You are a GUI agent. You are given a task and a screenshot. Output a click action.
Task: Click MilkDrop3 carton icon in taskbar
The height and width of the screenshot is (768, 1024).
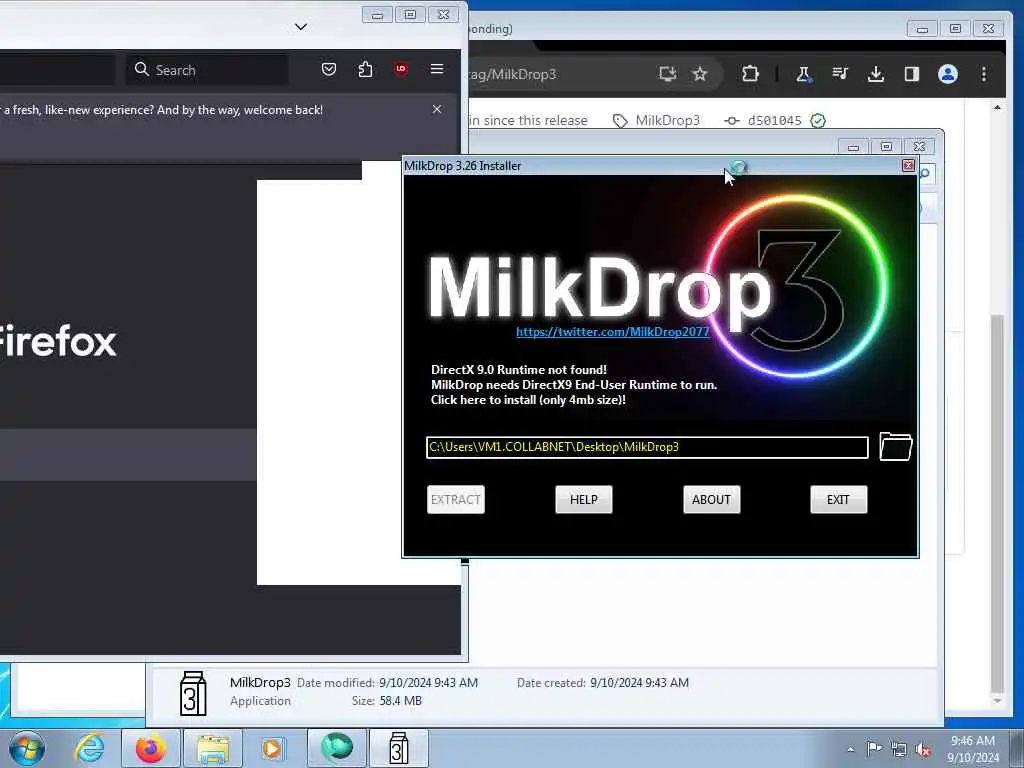399,748
